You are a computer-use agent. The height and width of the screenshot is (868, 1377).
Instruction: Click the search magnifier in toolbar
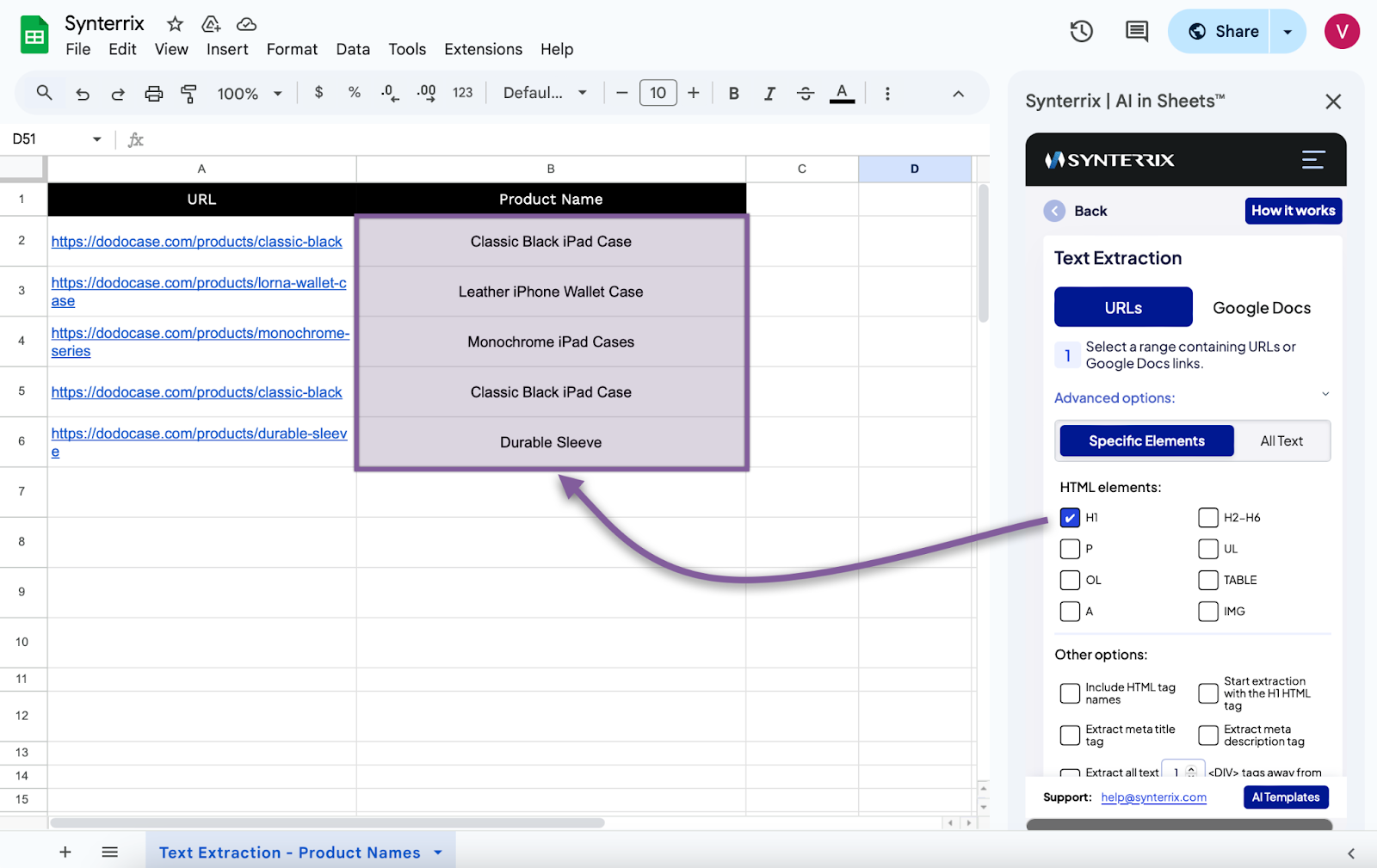[x=44, y=93]
